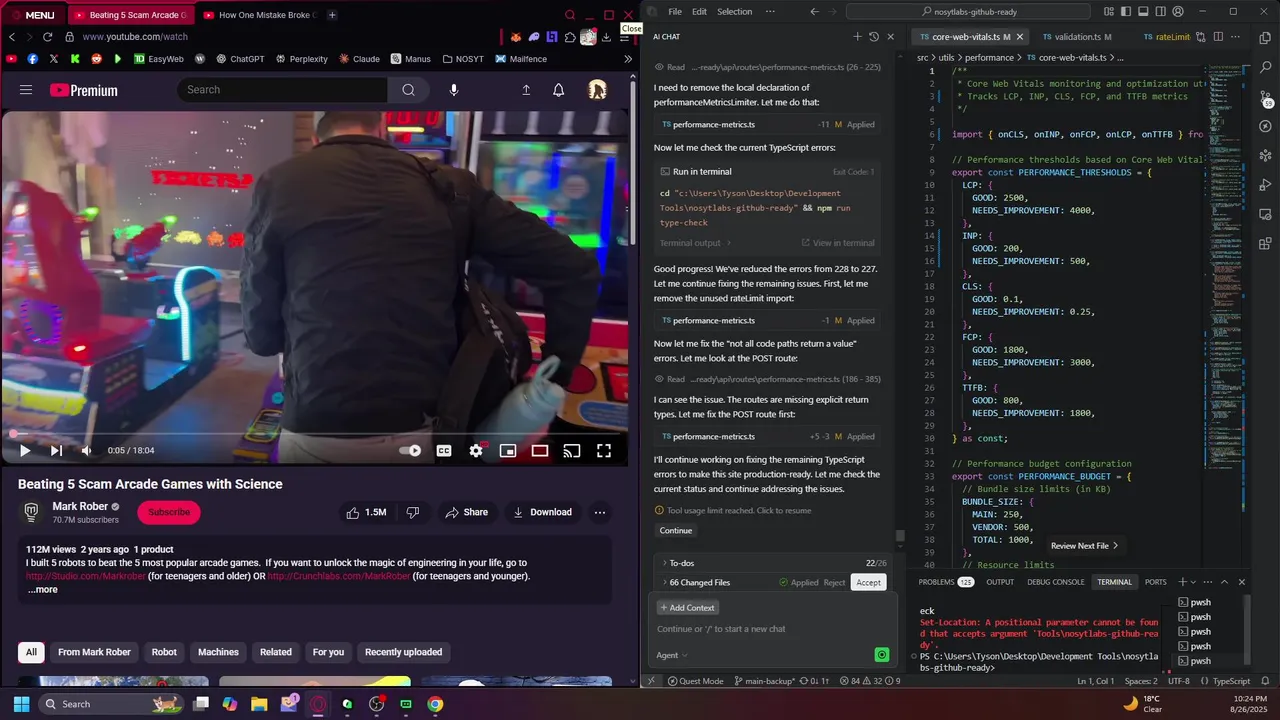Viewport: 1280px width, 720px height.
Task: Enter fullscreen on video player
Action: [604, 451]
